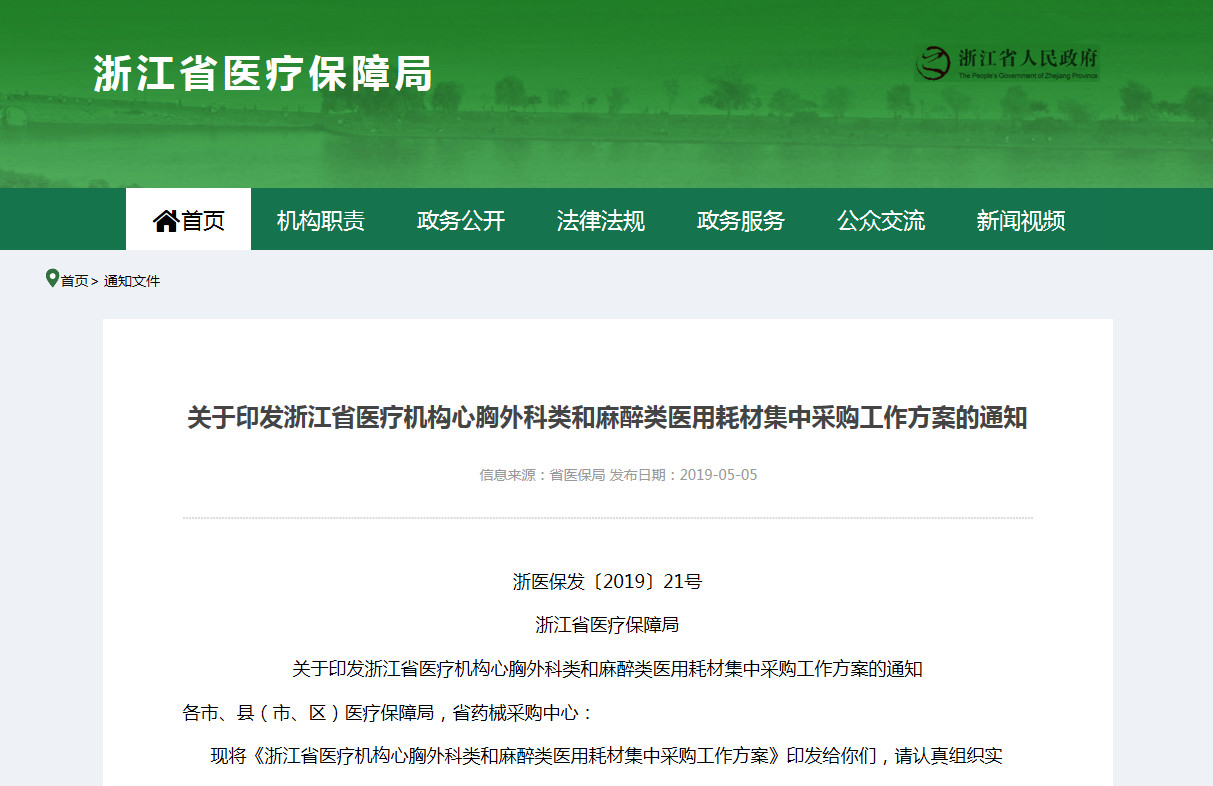Click the 信息来源：省医保局 source text
This screenshot has width=1213, height=786.
click(x=542, y=475)
